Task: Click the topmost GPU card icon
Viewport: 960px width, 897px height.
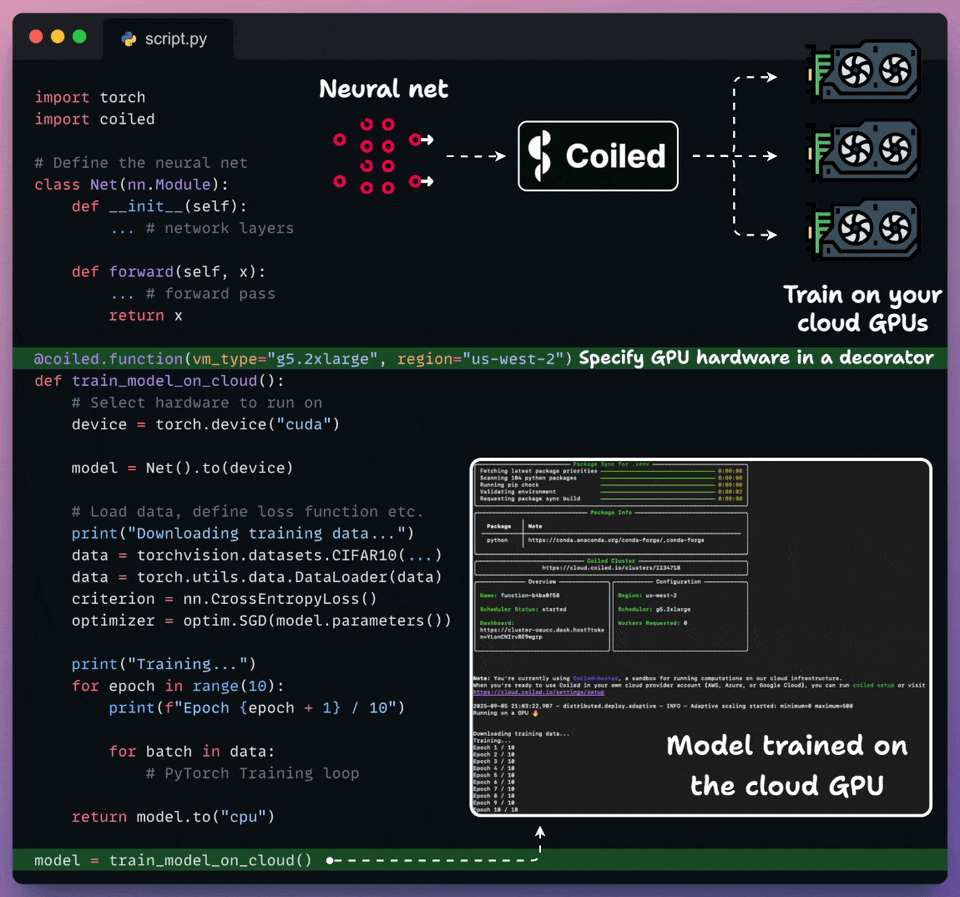Action: (864, 70)
